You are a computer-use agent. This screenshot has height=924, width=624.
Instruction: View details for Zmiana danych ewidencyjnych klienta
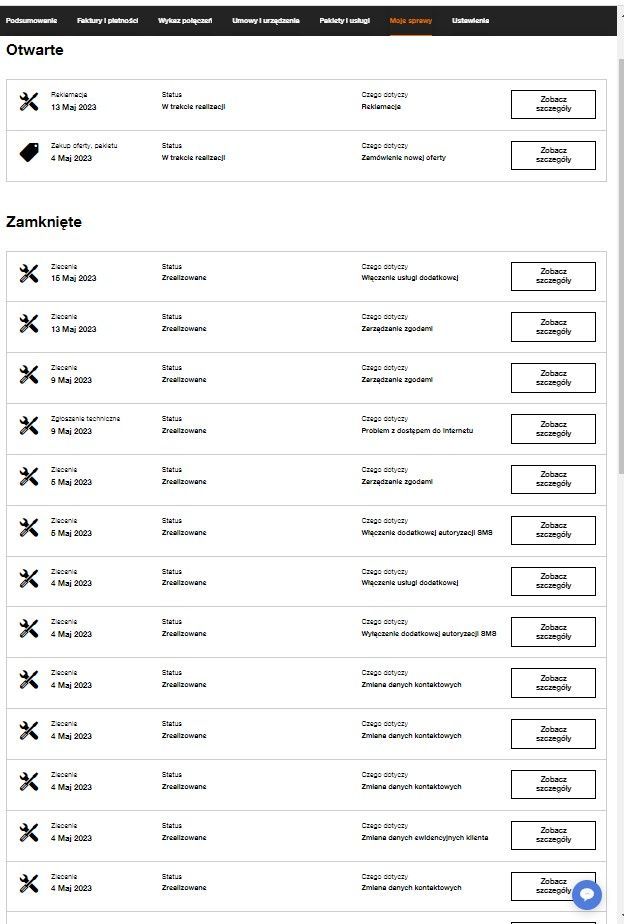pyautogui.click(x=553, y=835)
